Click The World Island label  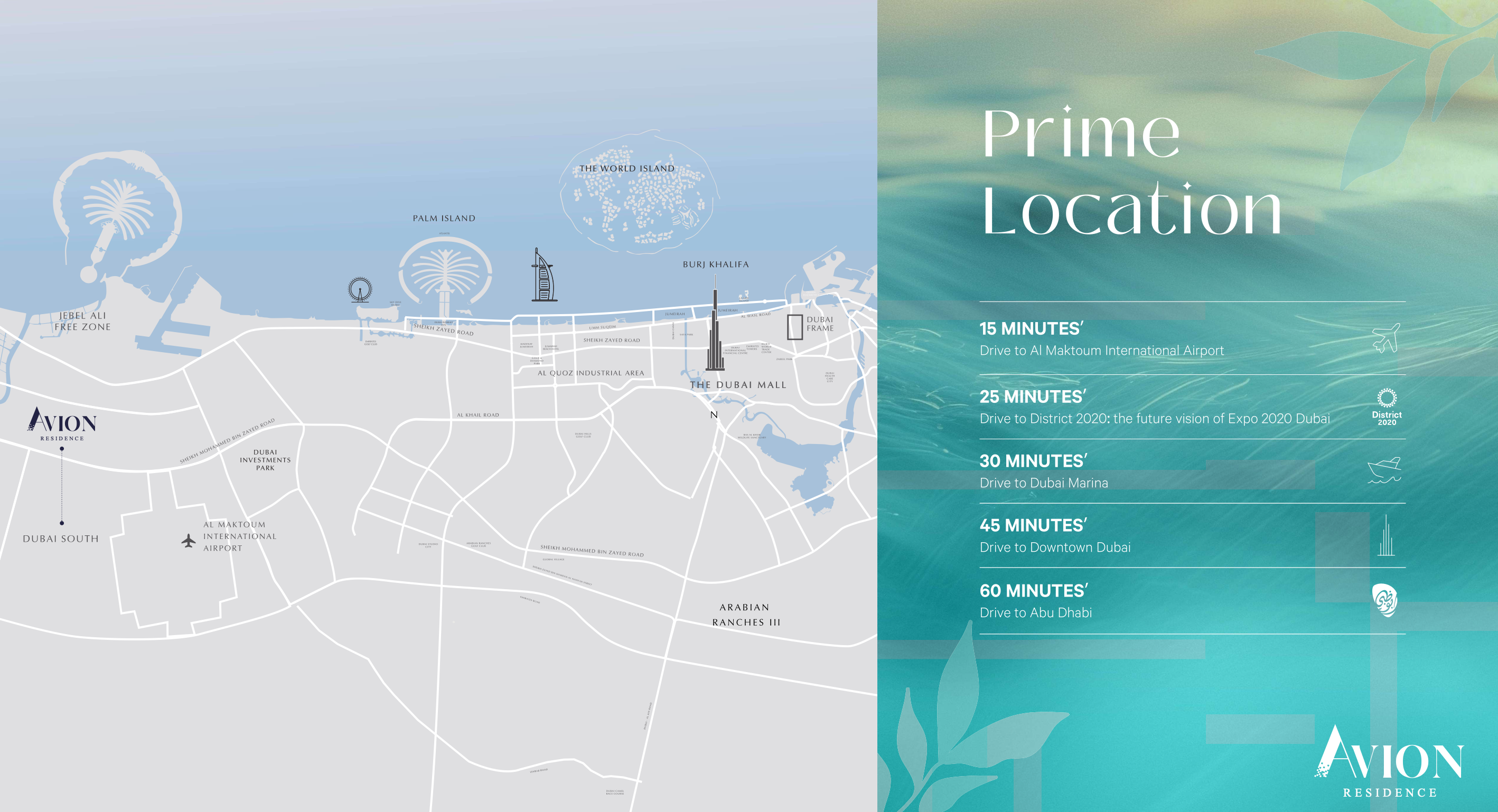tap(627, 168)
